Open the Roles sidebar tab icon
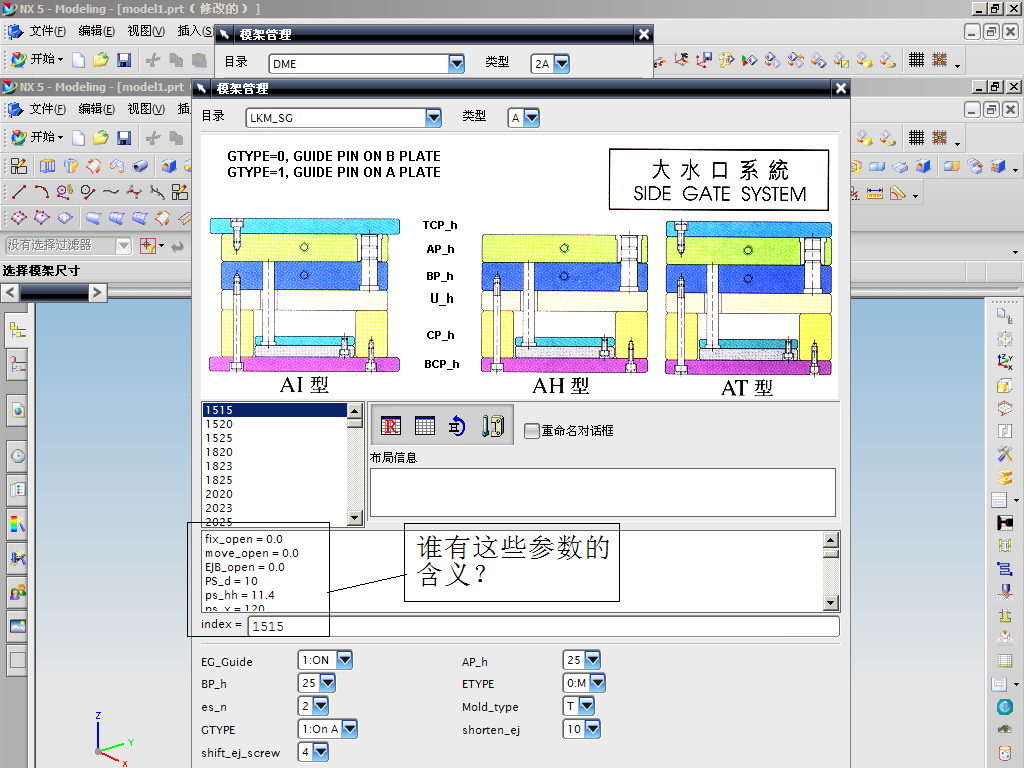 click(x=18, y=592)
